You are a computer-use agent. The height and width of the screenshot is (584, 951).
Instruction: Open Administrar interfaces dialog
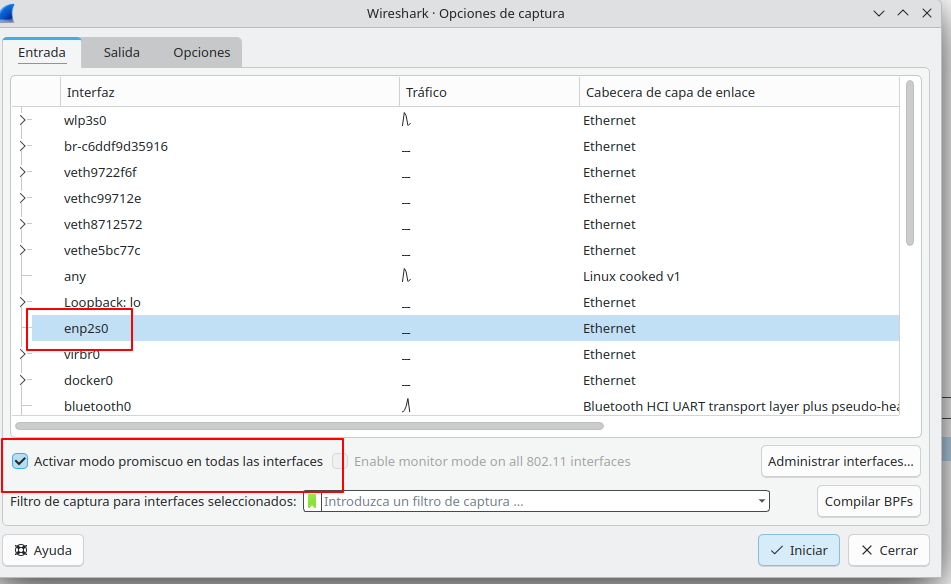click(840, 461)
